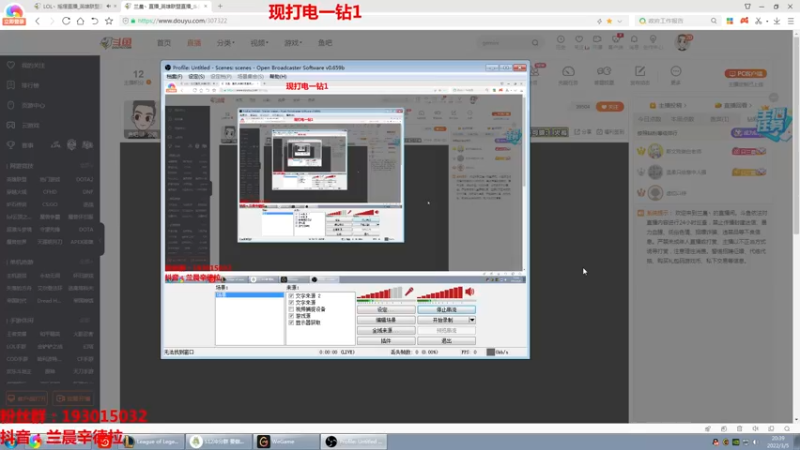Image resolution: width=800 pixels, height=450 pixels.
Task: Expand the 游戏 dropdown in Douyu navigation
Action: 293,43
